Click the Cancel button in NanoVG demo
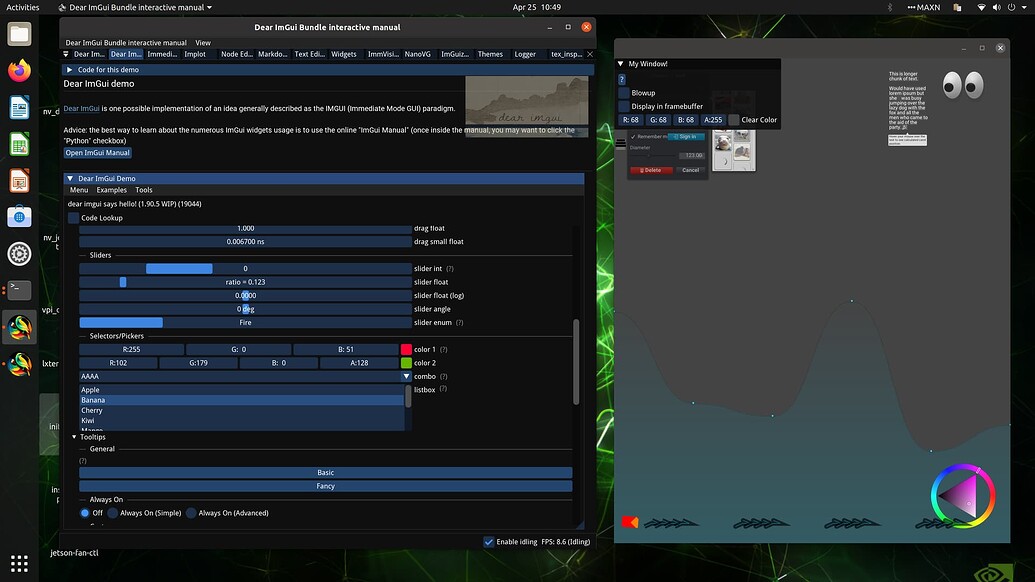Screen dimensions: 1035x582 coord(690,170)
